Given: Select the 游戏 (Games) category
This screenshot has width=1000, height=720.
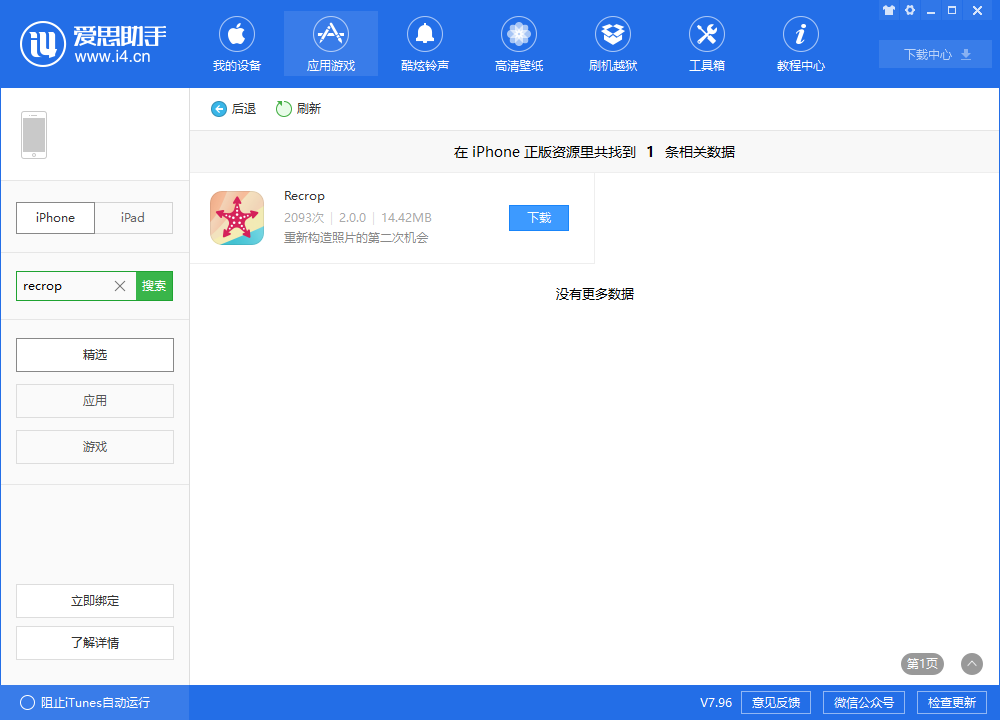Looking at the screenshot, I should point(94,446).
